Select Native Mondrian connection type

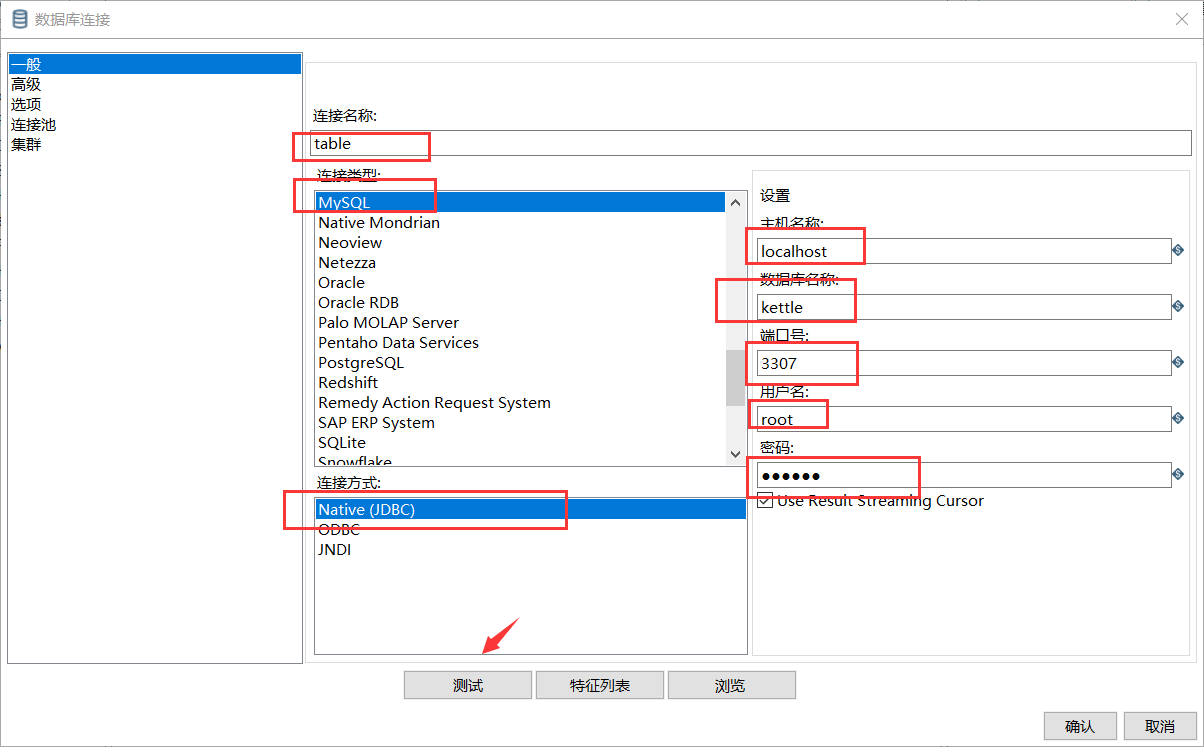[520, 222]
